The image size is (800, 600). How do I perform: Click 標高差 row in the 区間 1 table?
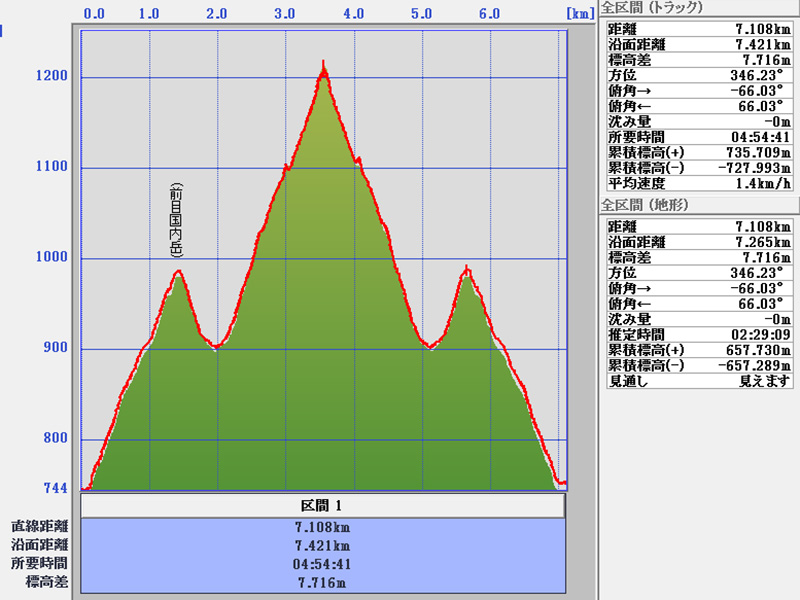323,582
